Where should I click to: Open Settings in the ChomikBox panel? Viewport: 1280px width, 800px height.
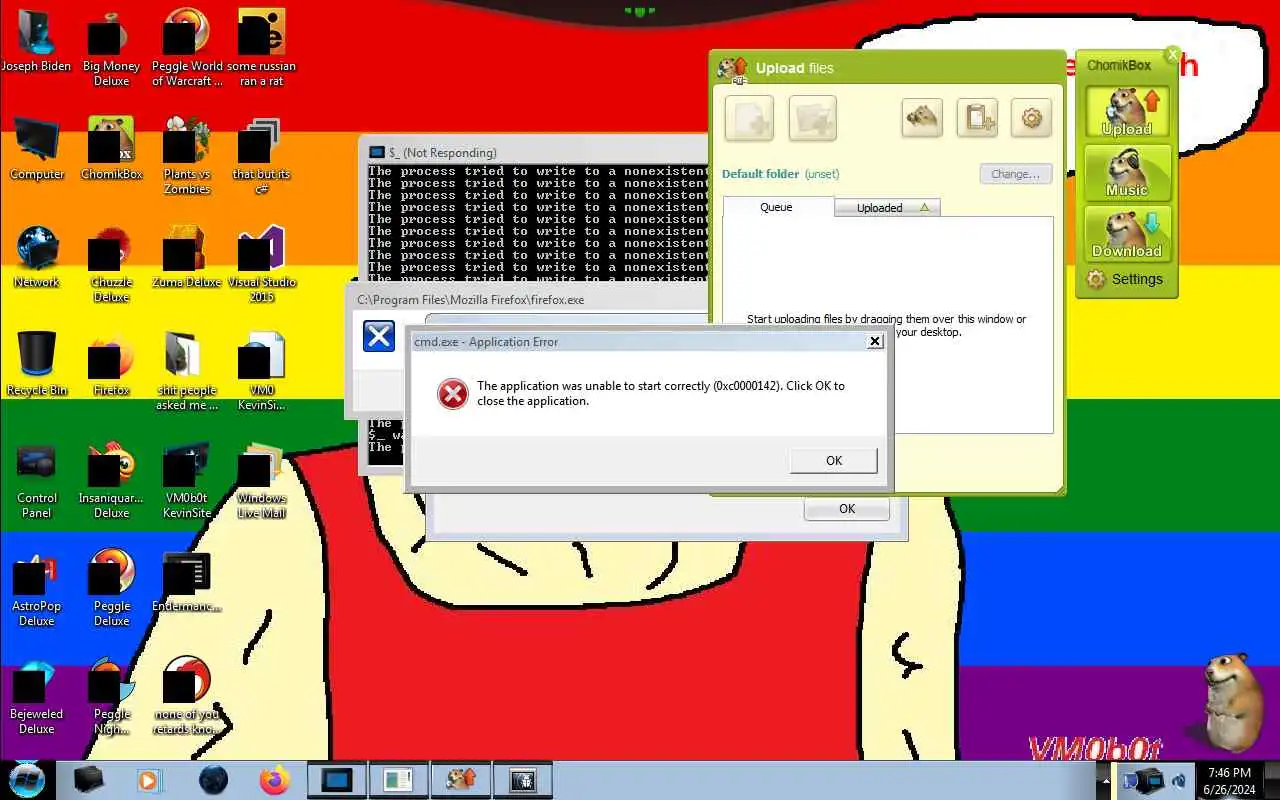(x=1126, y=279)
